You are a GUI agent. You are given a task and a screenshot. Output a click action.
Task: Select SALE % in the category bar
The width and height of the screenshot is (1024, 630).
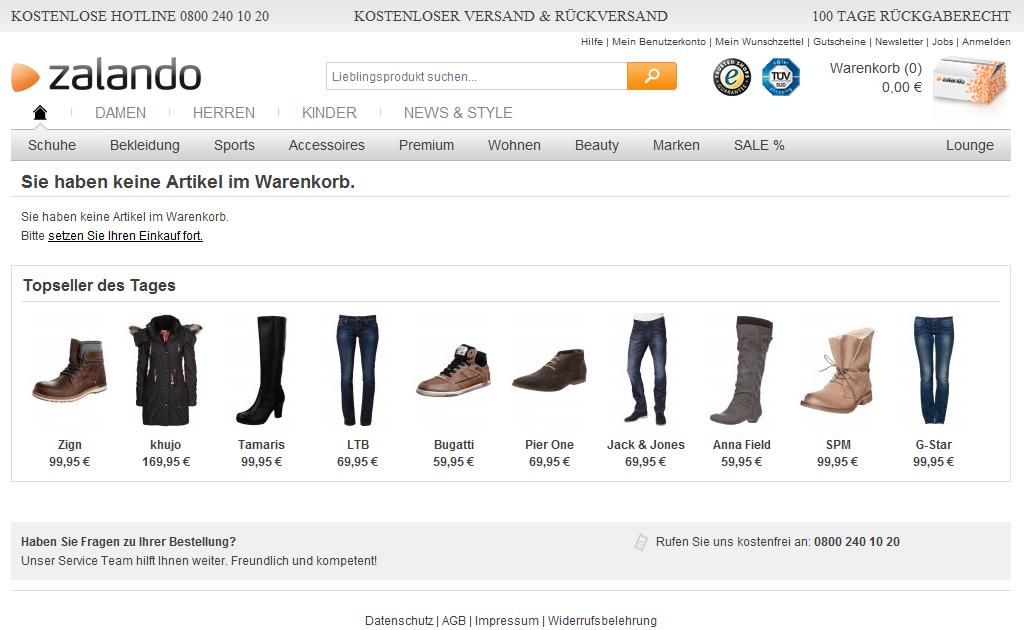[759, 145]
